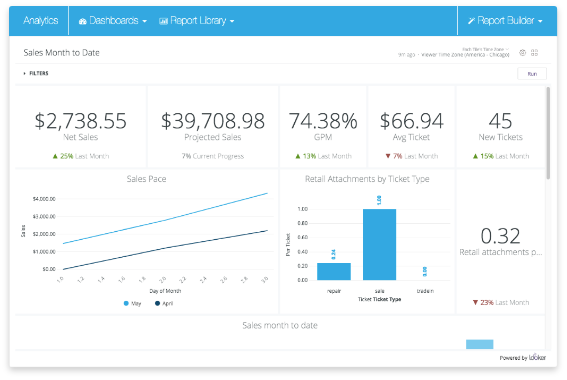Click the dashboard vertical scrollbar

point(548,133)
